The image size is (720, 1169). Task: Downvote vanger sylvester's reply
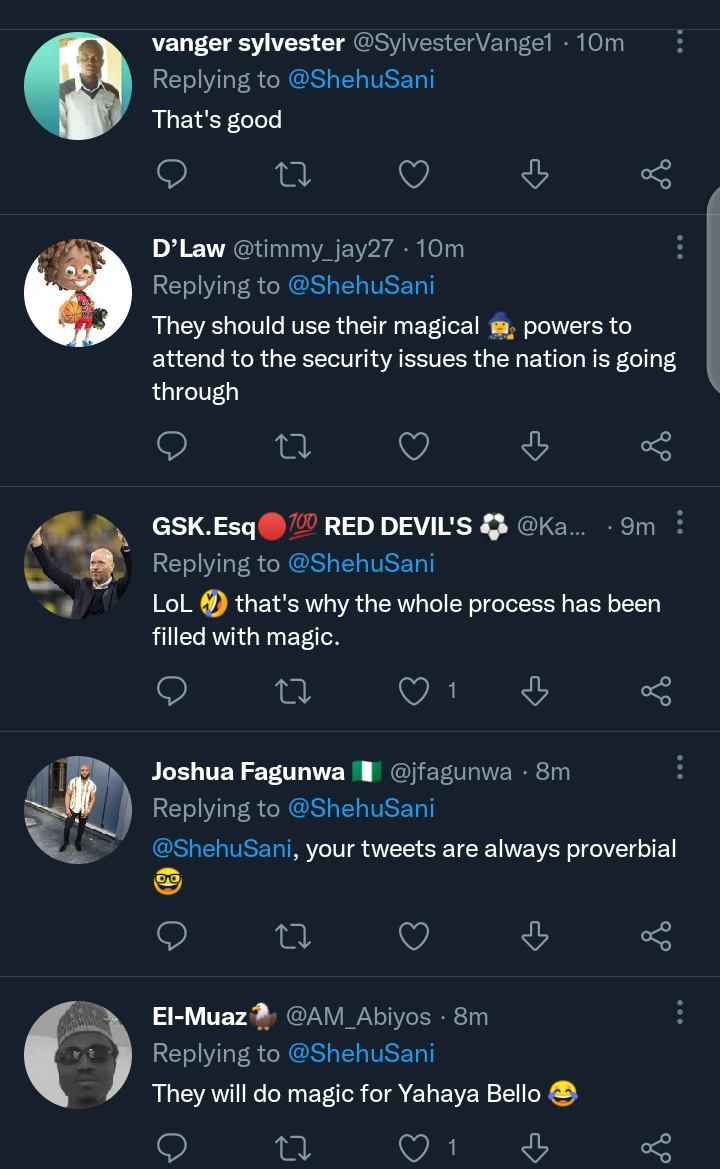535,175
